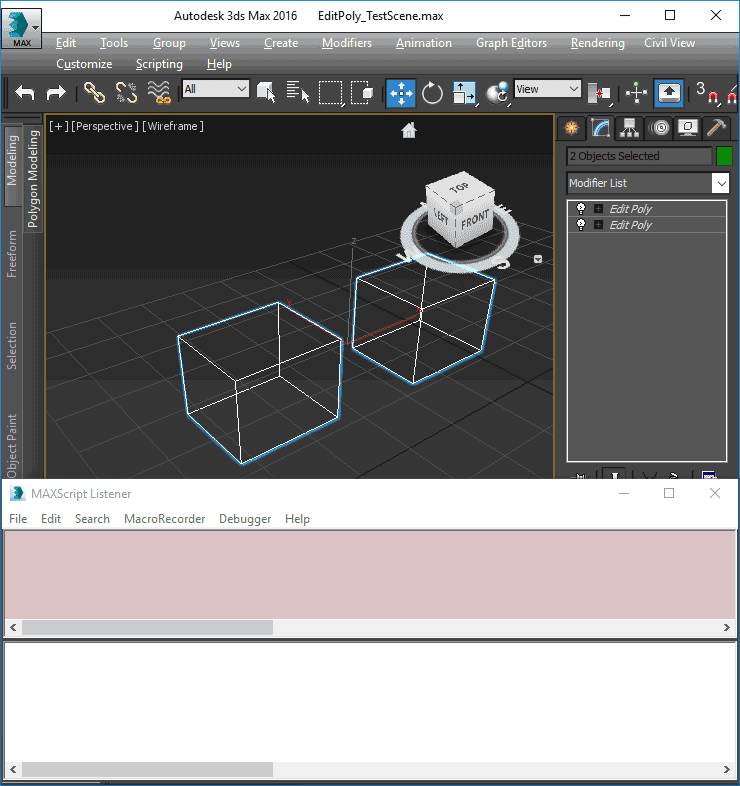Open the Utilities hammer panel tab
The width and height of the screenshot is (740, 786).
716,128
